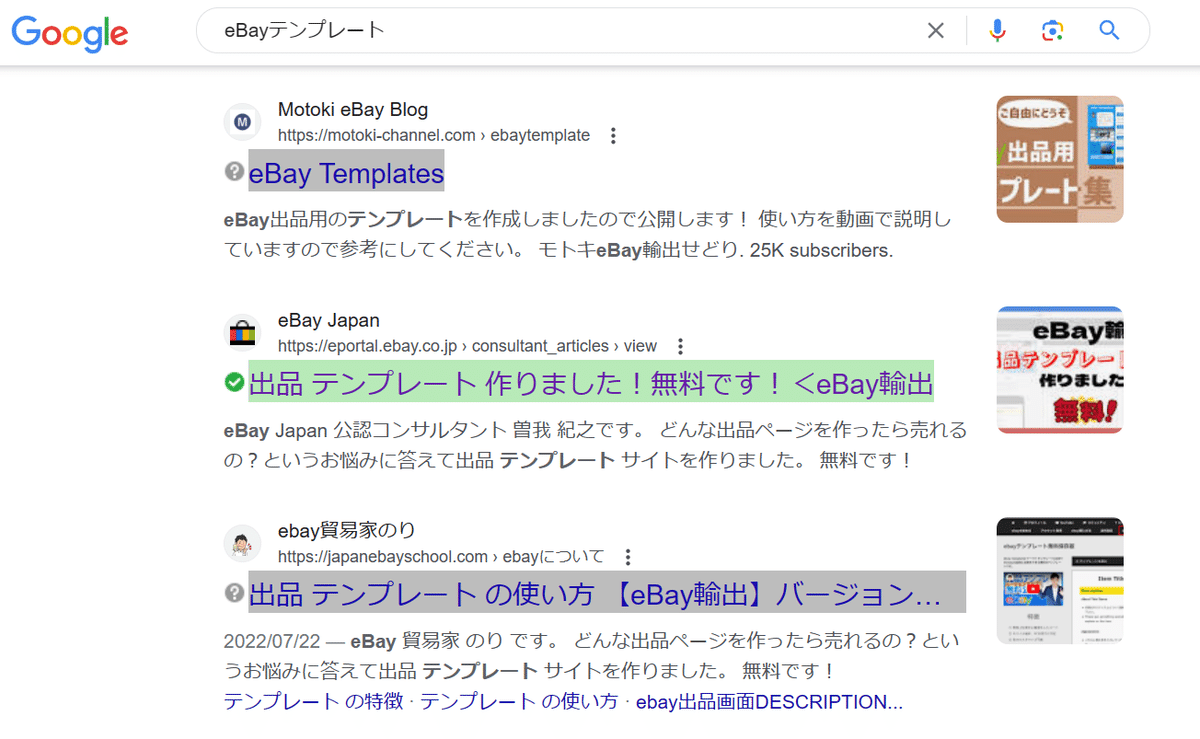Click the ebay貿易家のり favicon

[242, 544]
